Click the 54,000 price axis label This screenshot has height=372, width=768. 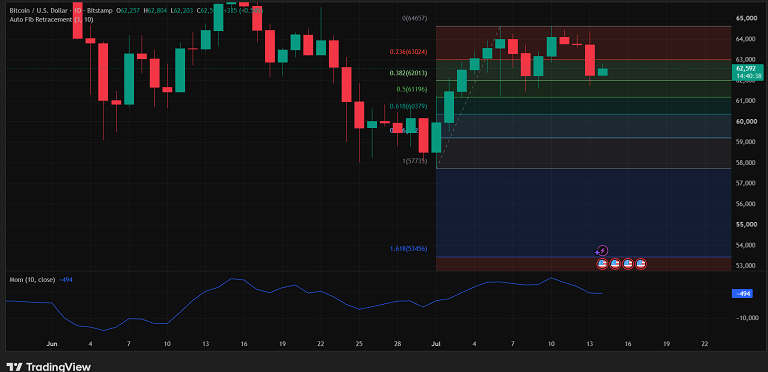[x=746, y=245]
